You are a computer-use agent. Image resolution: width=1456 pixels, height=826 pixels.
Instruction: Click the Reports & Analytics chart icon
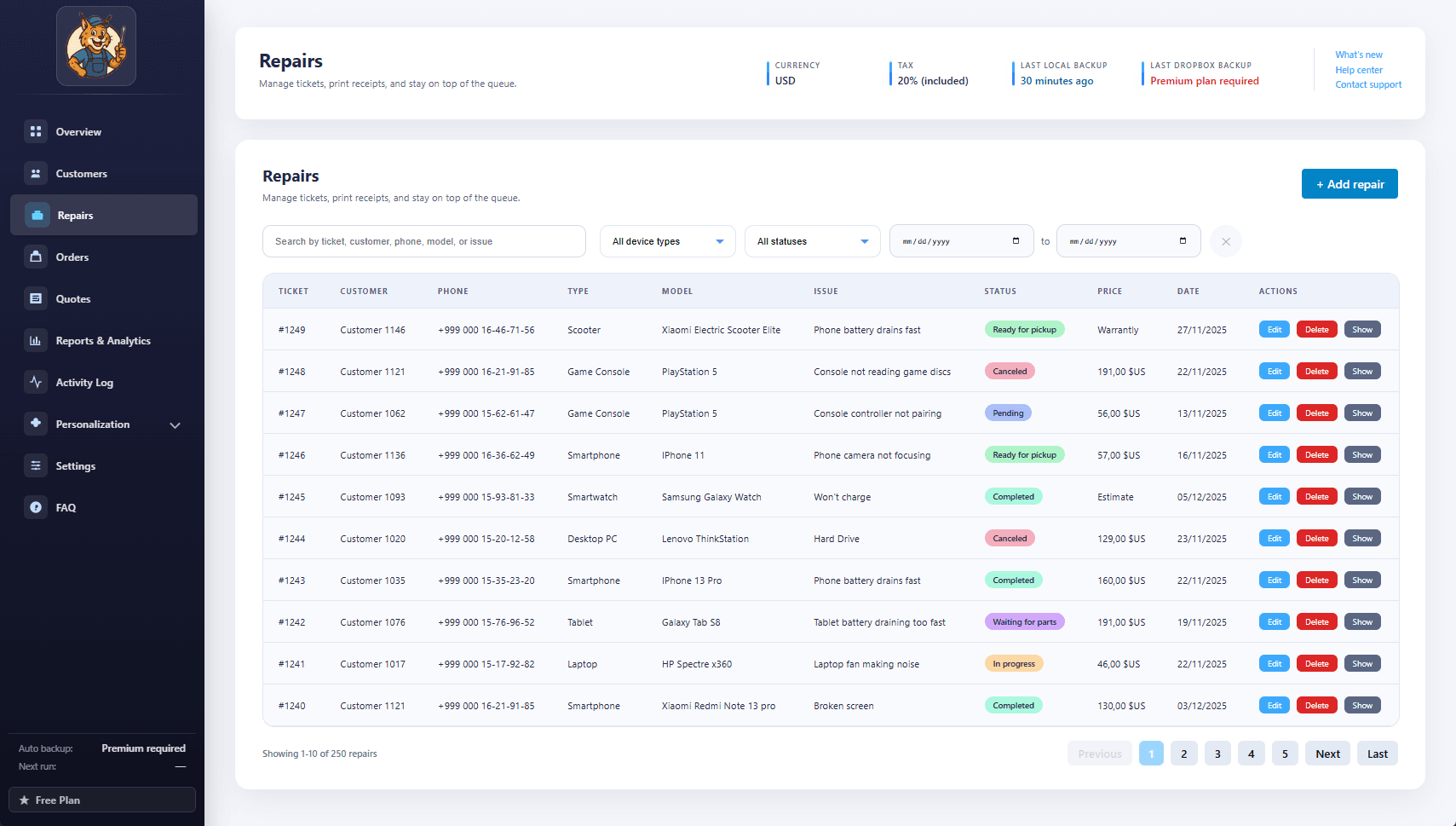coord(36,340)
